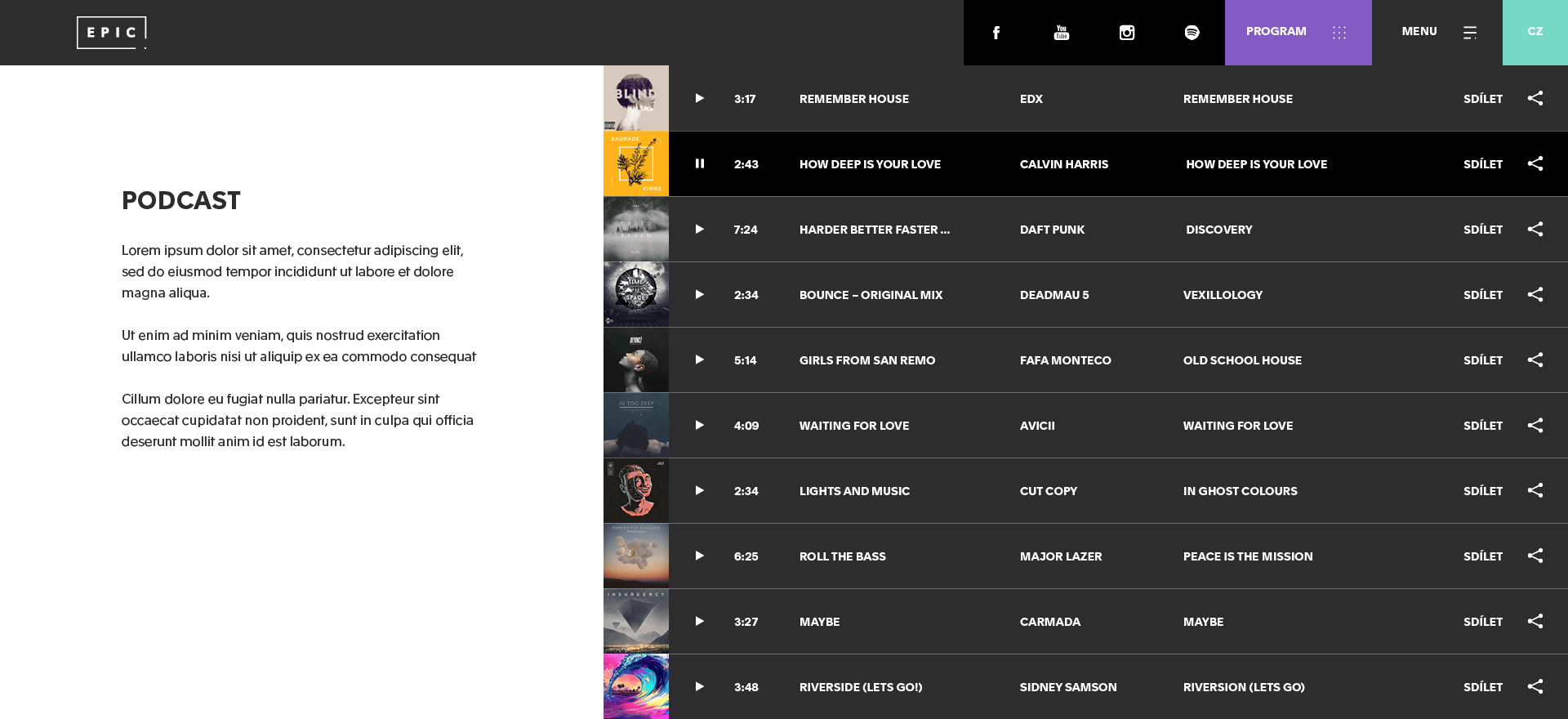This screenshot has height=719, width=1568.
Task: Select the DISCOVERY album name
Action: click(1219, 230)
